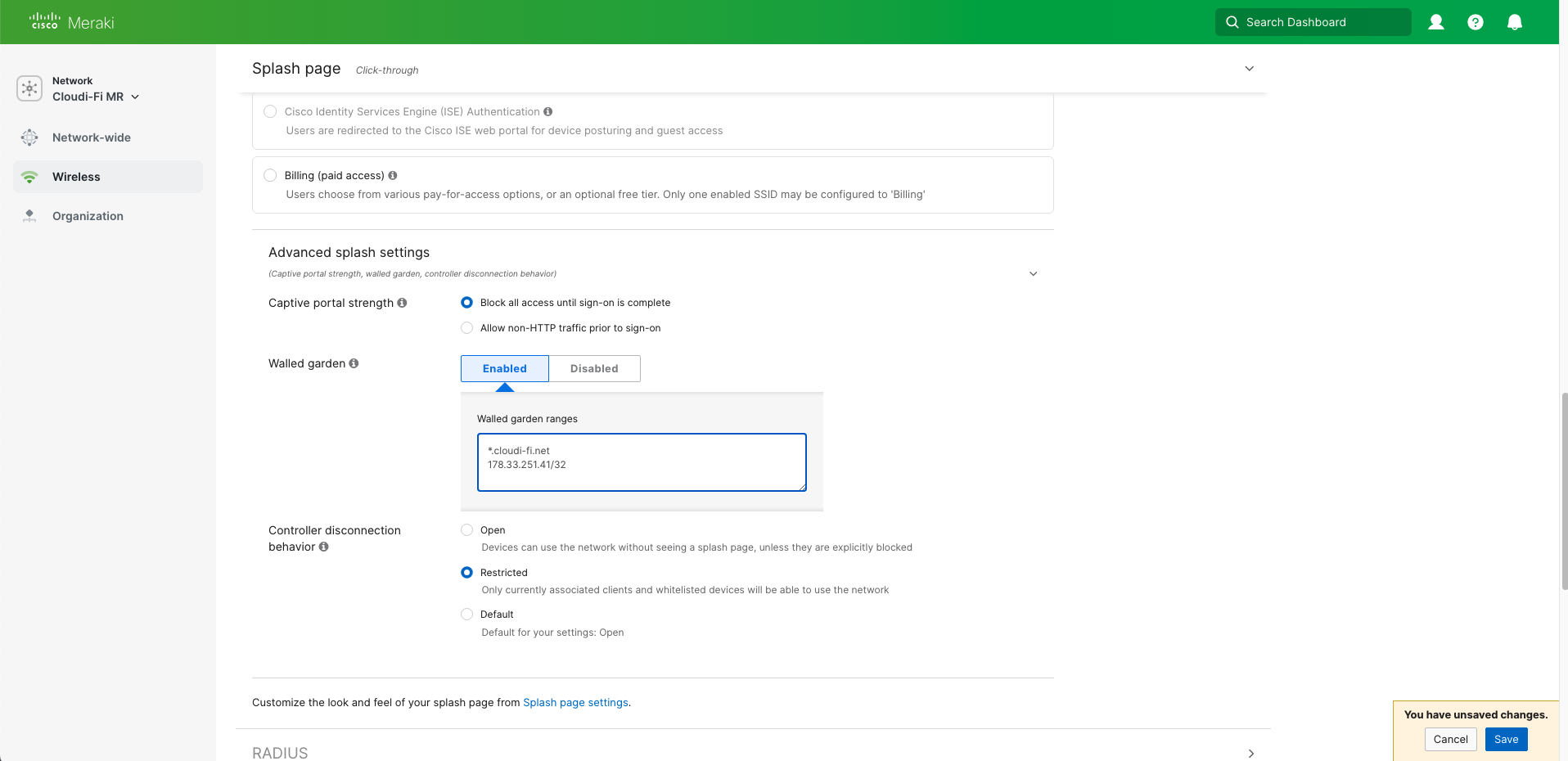
Task: Collapse the Advanced splash settings section
Action: tap(1033, 273)
